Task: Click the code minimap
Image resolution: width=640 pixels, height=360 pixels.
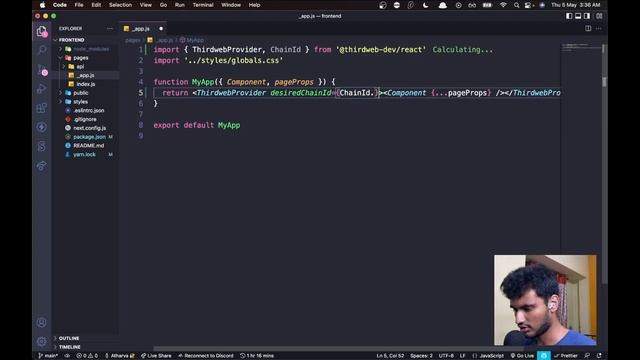Action: (x=581, y=47)
